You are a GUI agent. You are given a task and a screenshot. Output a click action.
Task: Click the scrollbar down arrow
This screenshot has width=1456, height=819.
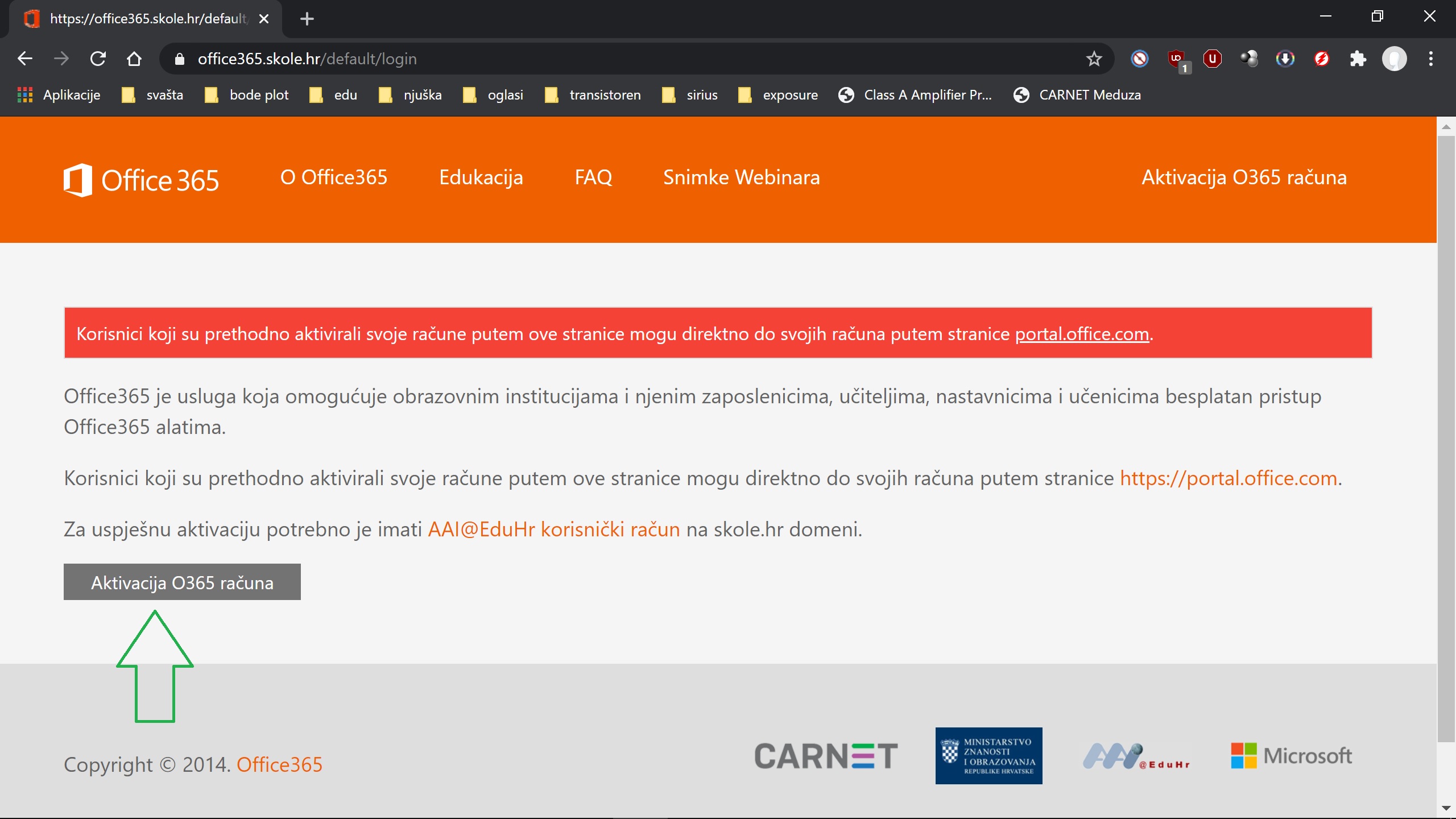pyautogui.click(x=1446, y=808)
